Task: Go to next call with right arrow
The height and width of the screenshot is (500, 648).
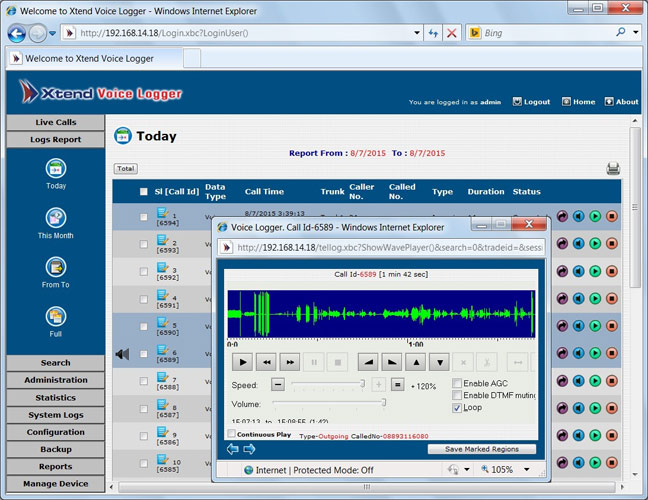Action: (x=249, y=449)
